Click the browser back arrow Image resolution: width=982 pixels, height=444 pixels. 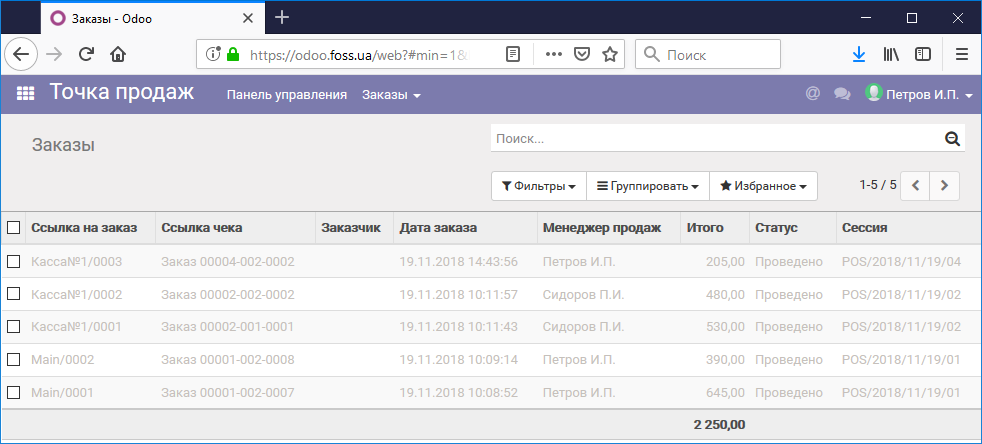(21, 54)
